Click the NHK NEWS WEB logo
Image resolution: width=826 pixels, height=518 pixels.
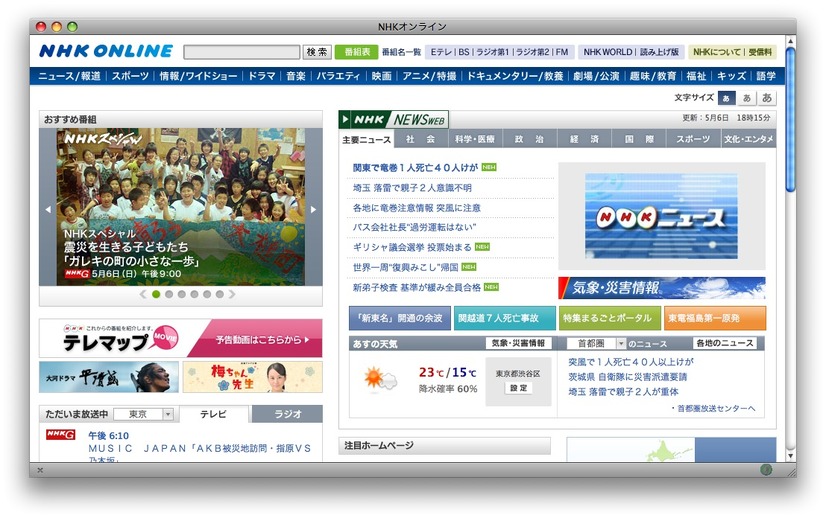(x=394, y=120)
